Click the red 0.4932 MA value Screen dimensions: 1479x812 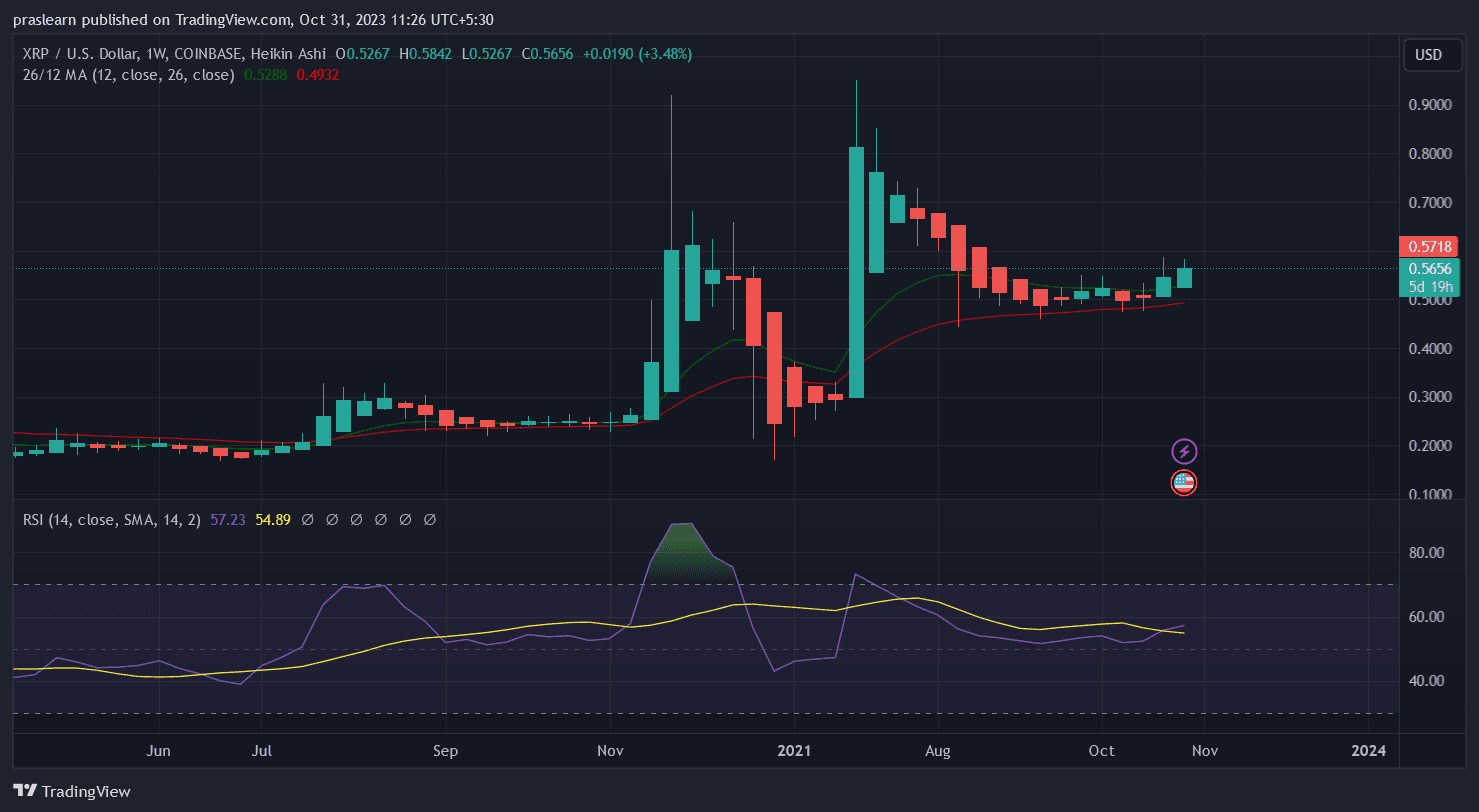click(318, 75)
